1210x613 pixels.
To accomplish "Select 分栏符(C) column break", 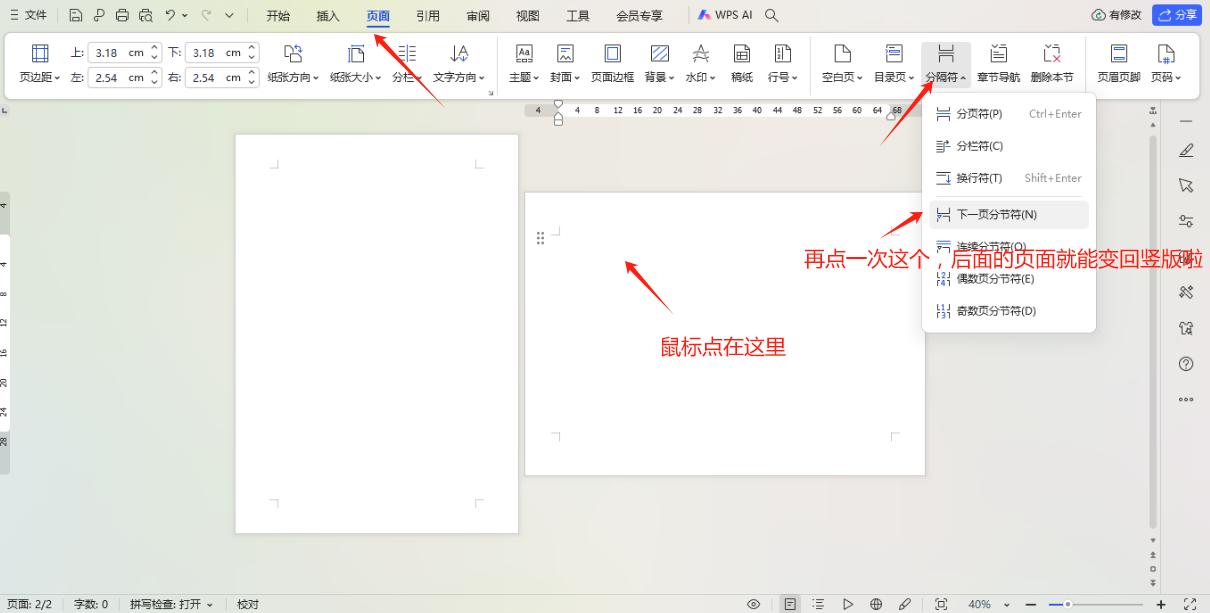I will pyautogui.click(x=1008, y=146).
